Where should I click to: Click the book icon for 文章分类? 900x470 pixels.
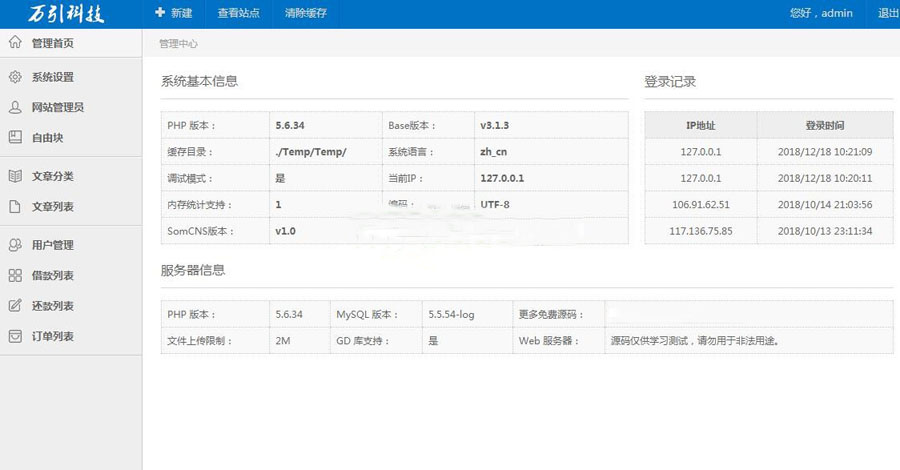pyautogui.click(x=15, y=176)
